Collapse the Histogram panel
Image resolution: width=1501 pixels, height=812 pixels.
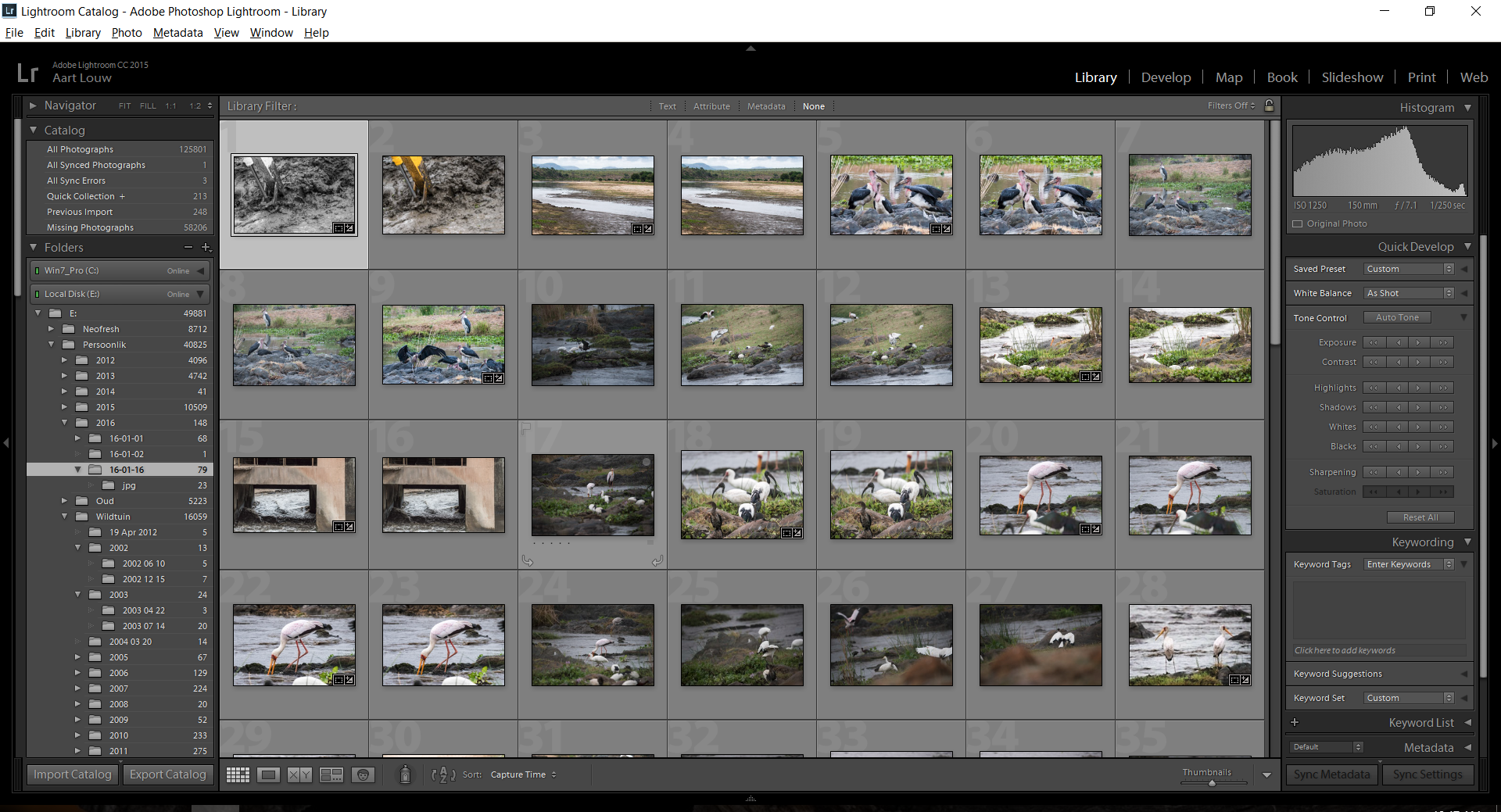[x=1467, y=108]
